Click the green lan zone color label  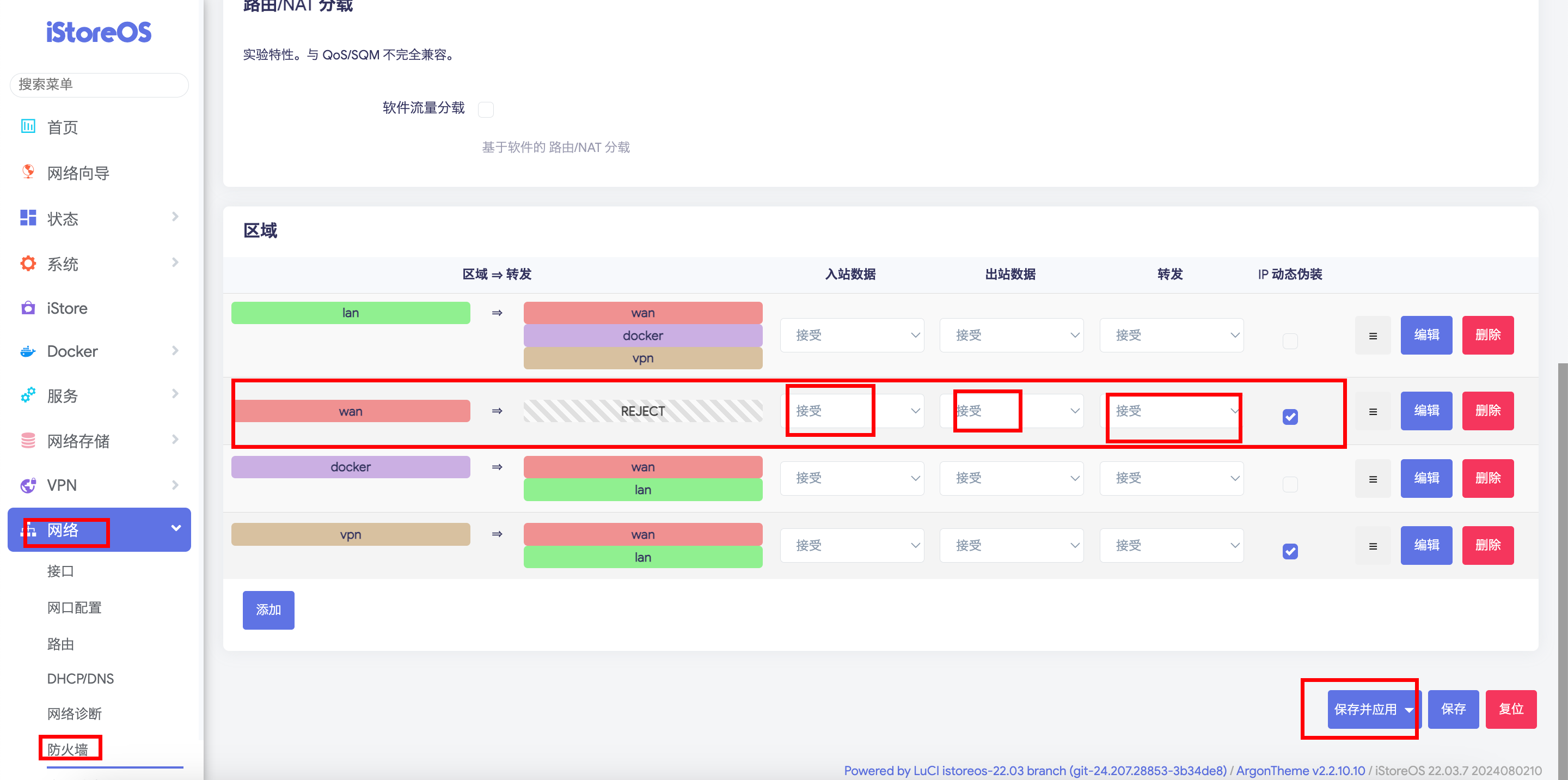click(x=350, y=313)
